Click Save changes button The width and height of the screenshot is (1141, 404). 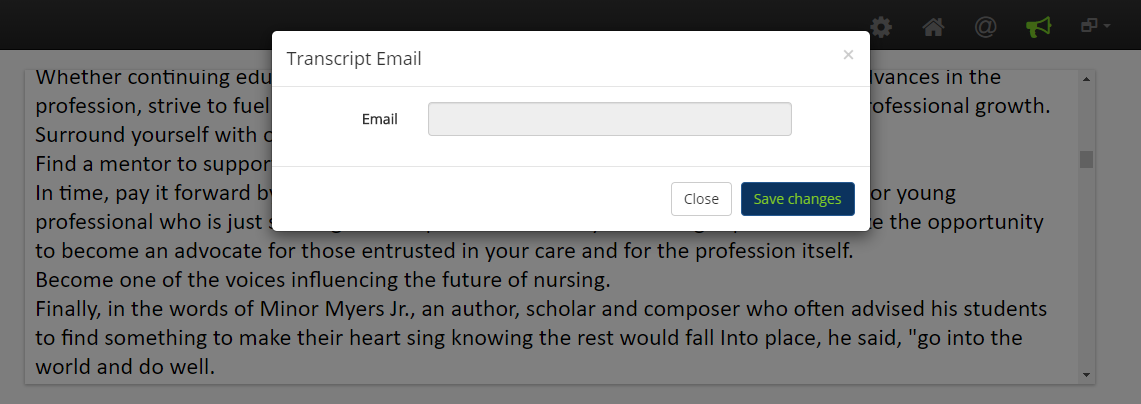pos(798,199)
